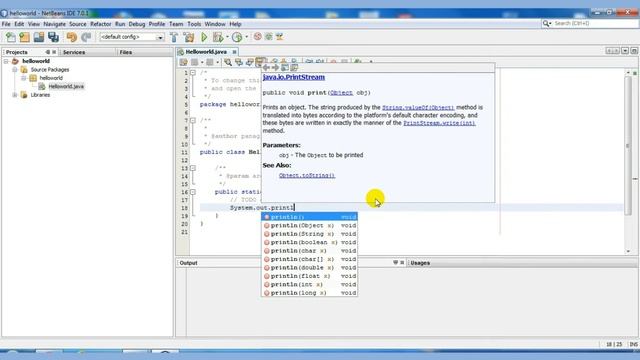Open the File menu
Image resolution: width=640 pixels, height=360 pixels.
(x=6, y=24)
